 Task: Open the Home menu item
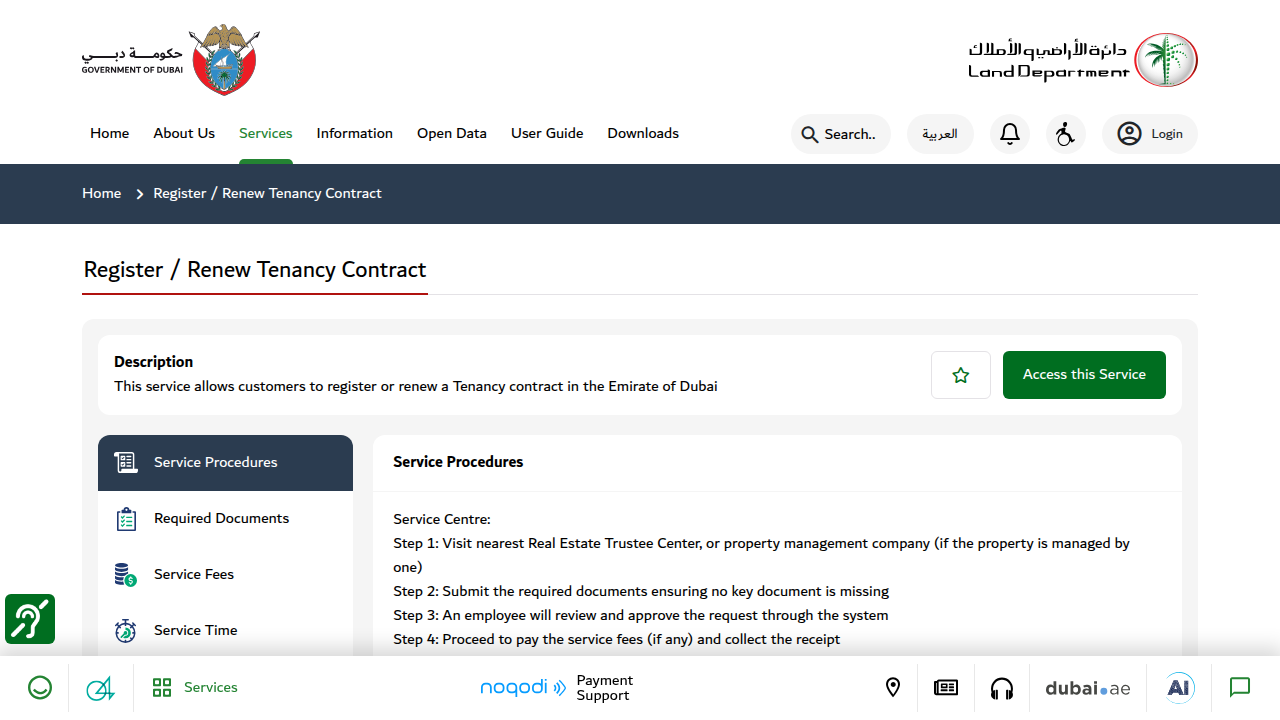(109, 133)
